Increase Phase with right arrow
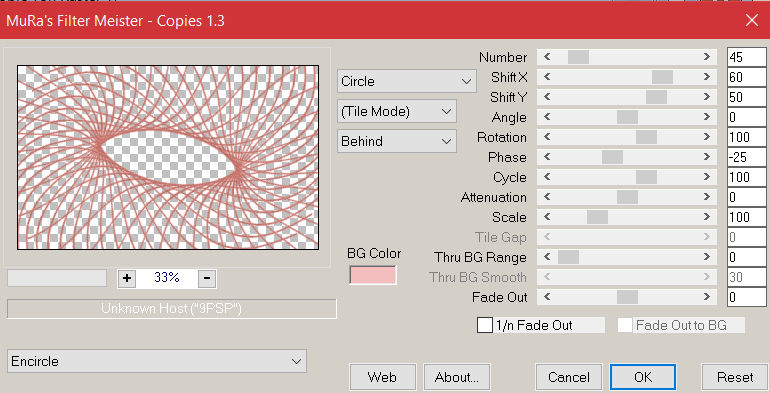 (x=707, y=157)
